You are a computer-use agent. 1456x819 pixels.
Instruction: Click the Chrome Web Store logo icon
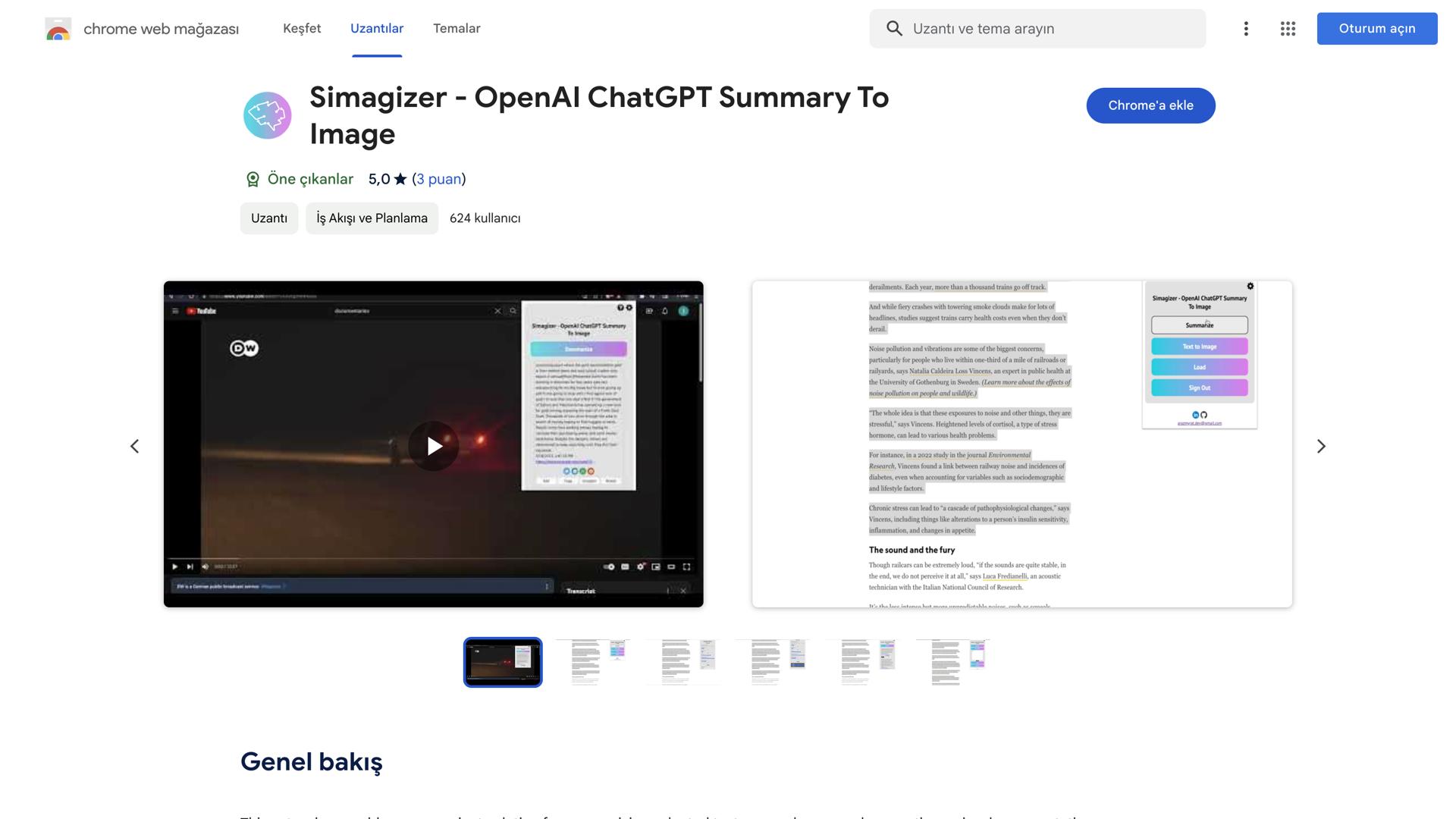(58, 29)
